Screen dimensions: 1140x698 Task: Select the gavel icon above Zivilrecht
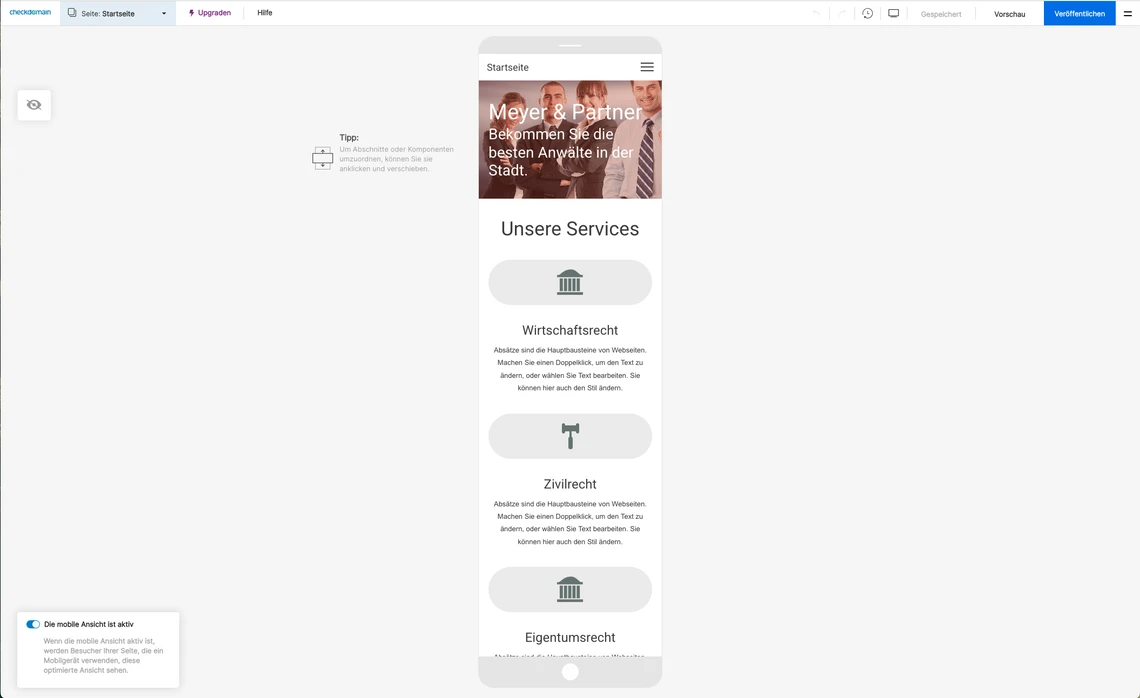pyautogui.click(x=570, y=436)
